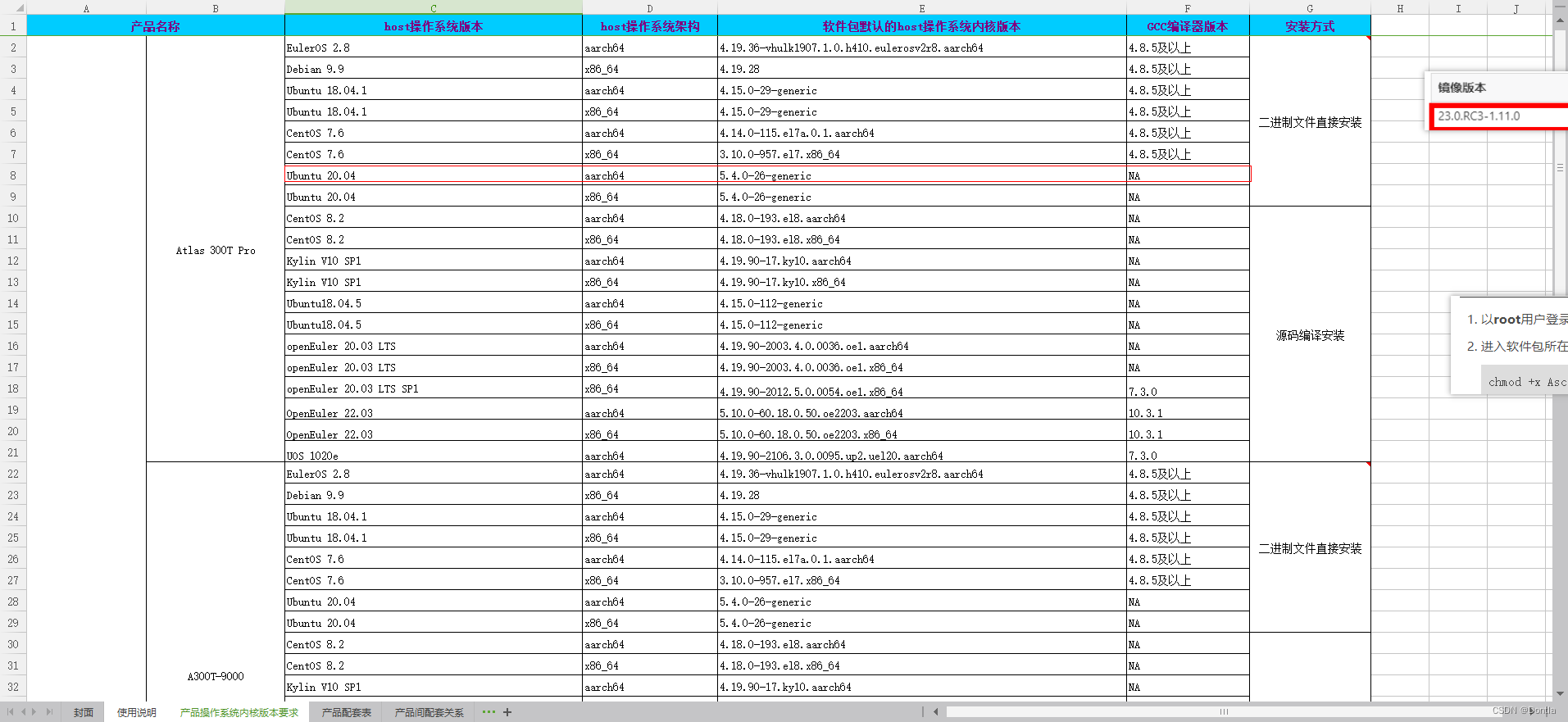Image resolution: width=1568 pixels, height=722 pixels.
Task: Click kernel cell 5.10.0-60.18.0.50.oe2203.x86_64
Action: (x=922, y=431)
